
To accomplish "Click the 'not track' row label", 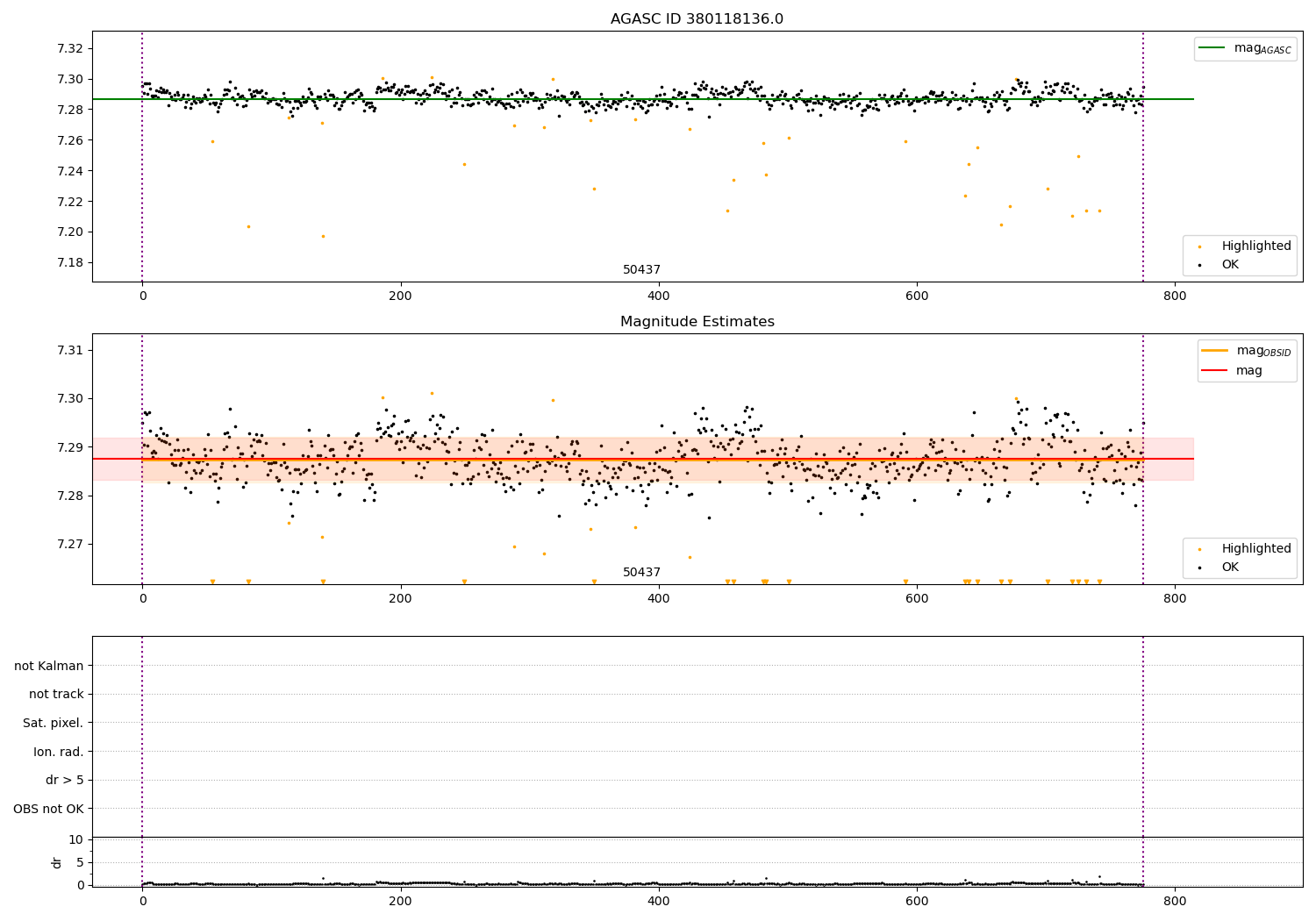I will pos(56,694).
